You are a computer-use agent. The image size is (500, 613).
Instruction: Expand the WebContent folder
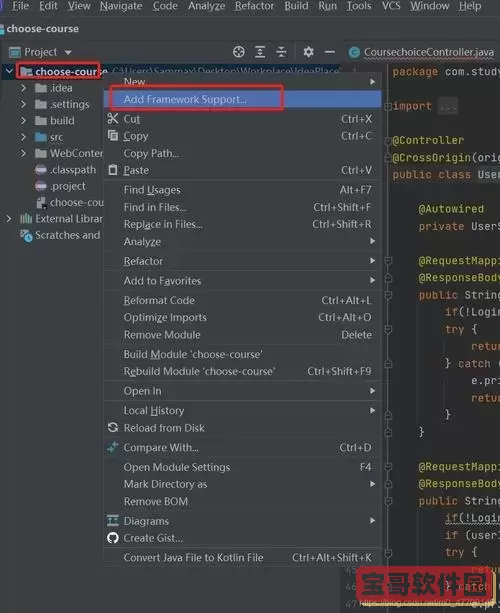point(23,153)
